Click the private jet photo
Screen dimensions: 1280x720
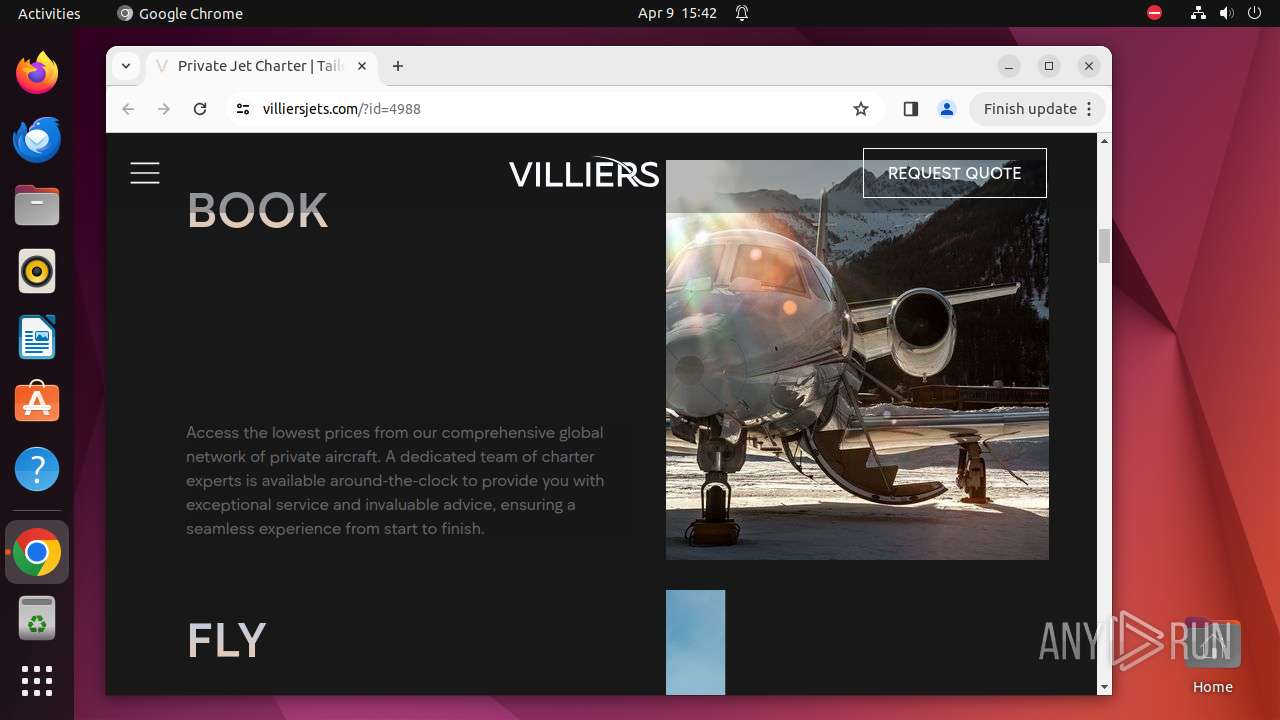click(857, 360)
